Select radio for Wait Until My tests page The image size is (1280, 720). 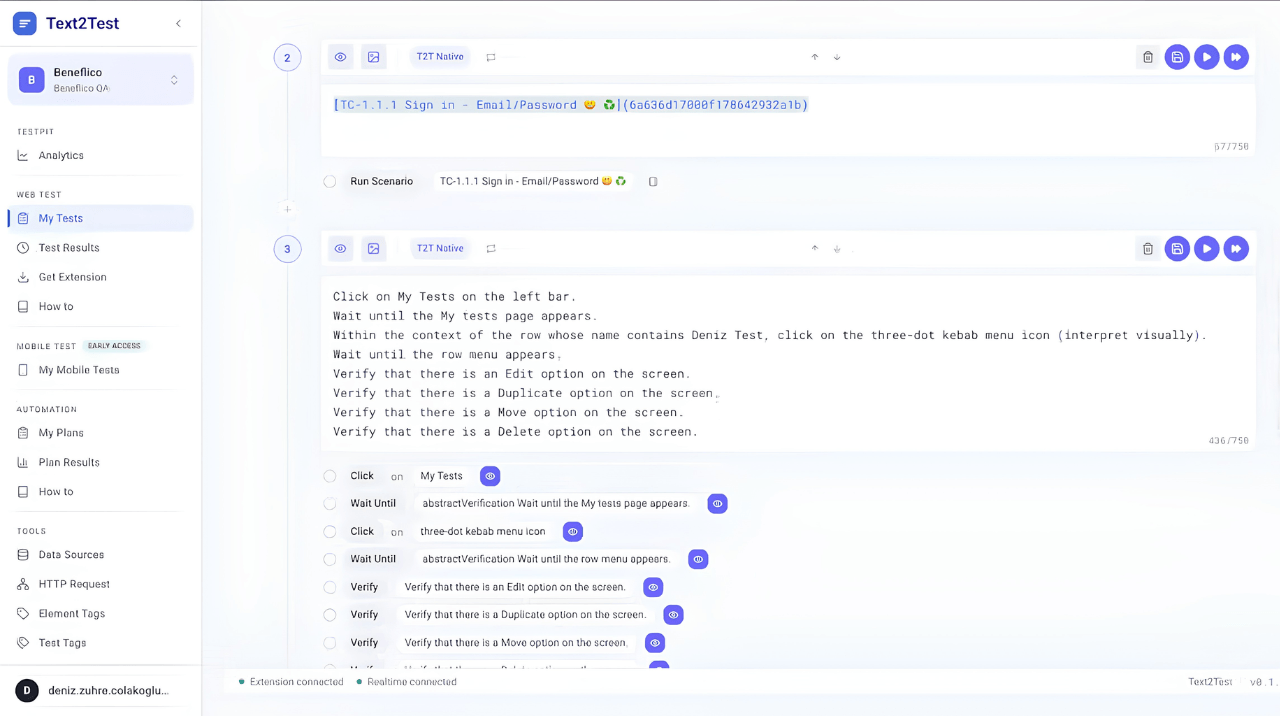(329, 504)
